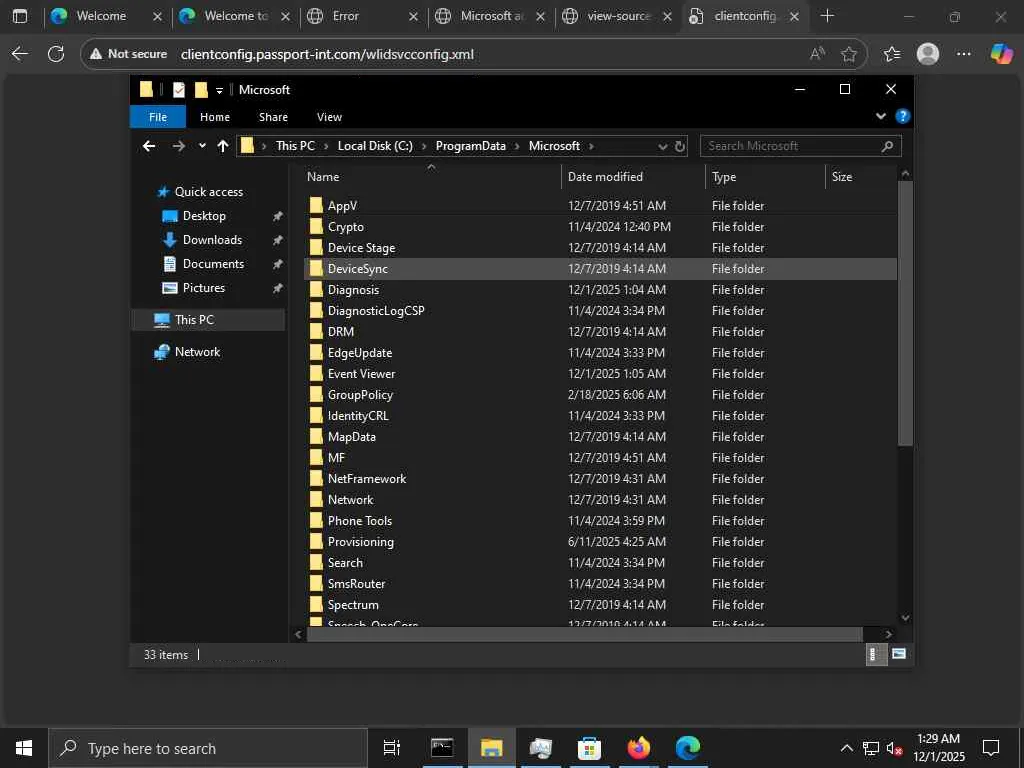The width and height of the screenshot is (1024, 768).
Task: Select the SmsRouter folder icon
Action: point(316,584)
